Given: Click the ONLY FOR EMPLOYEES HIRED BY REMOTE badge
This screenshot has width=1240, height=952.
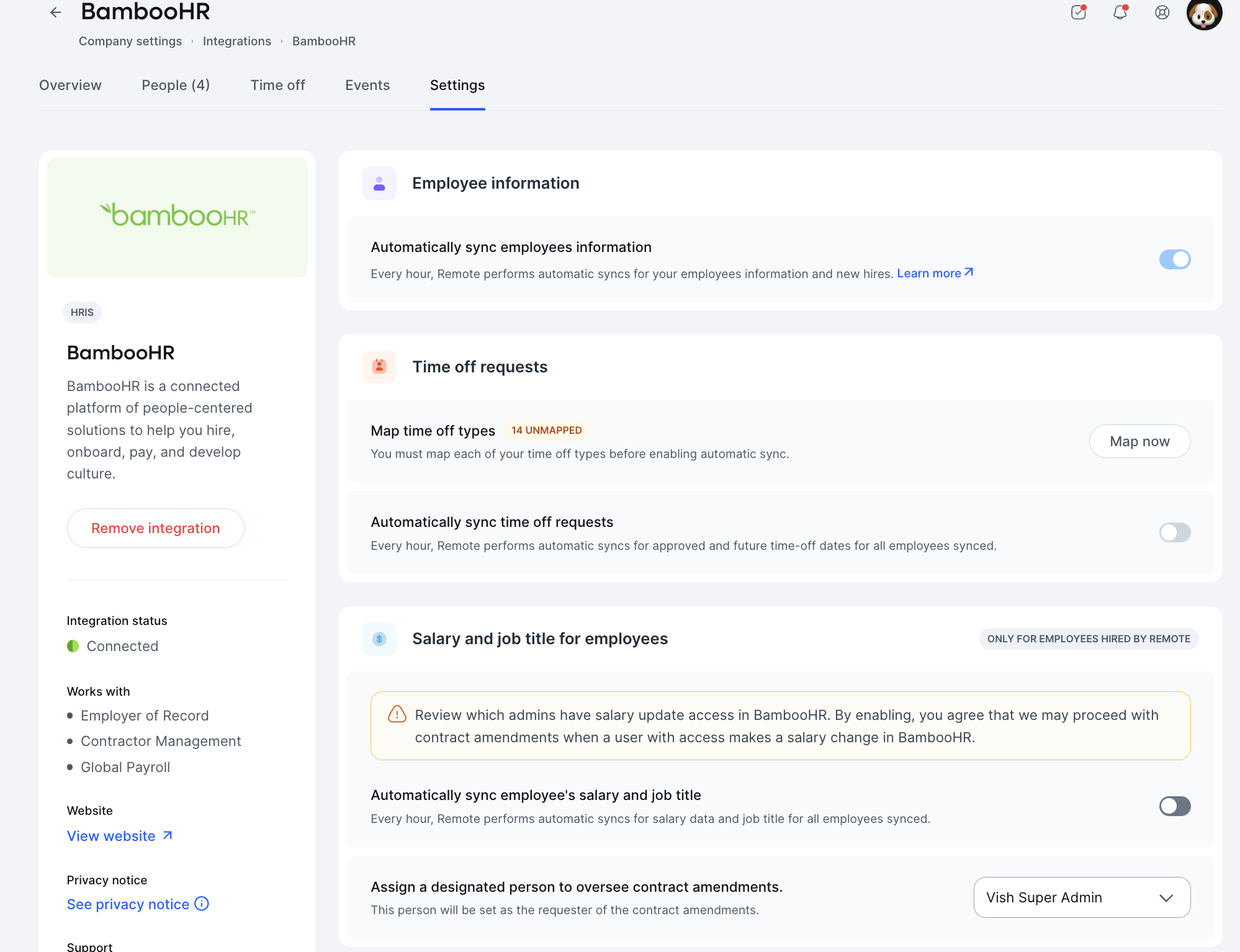Looking at the screenshot, I should (1089, 639).
